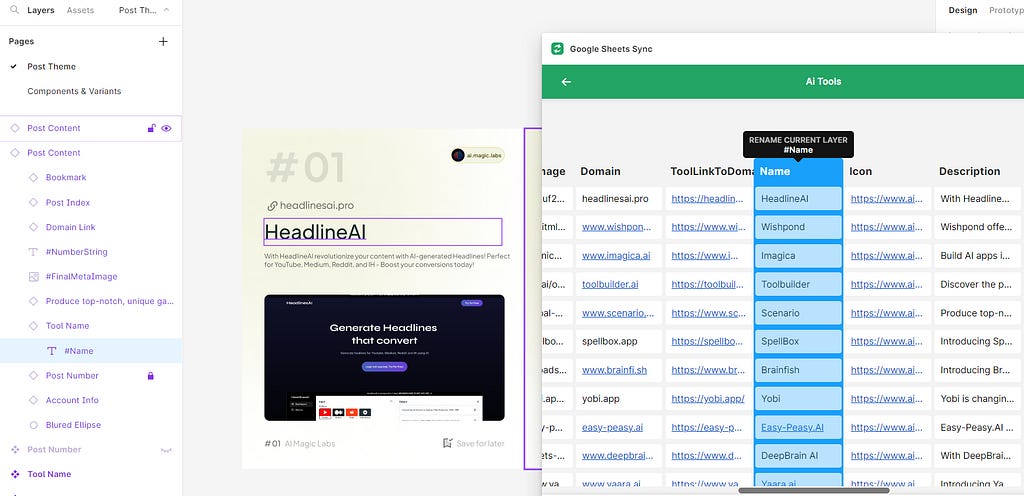Viewport: 1024px width, 496px height.
Task: Click component icon beside Tool Name component
Action: tap(15, 474)
